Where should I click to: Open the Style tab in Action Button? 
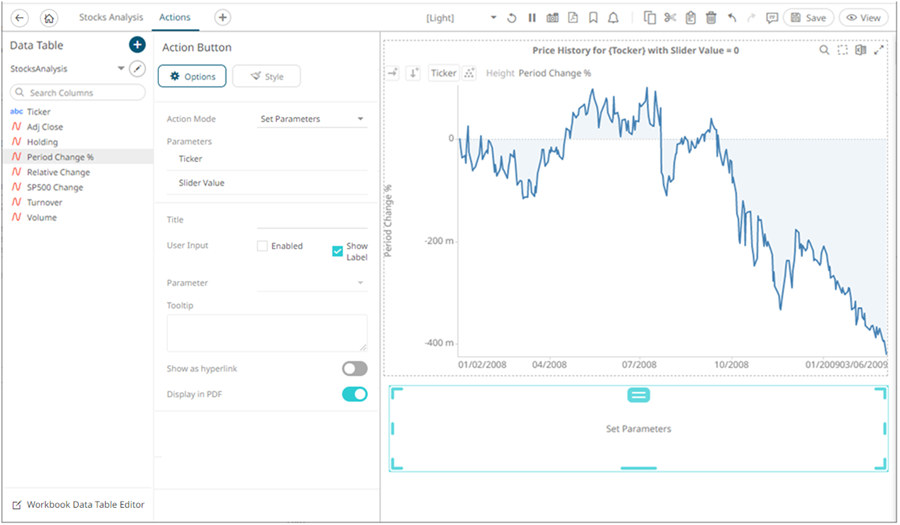coord(266,76)
